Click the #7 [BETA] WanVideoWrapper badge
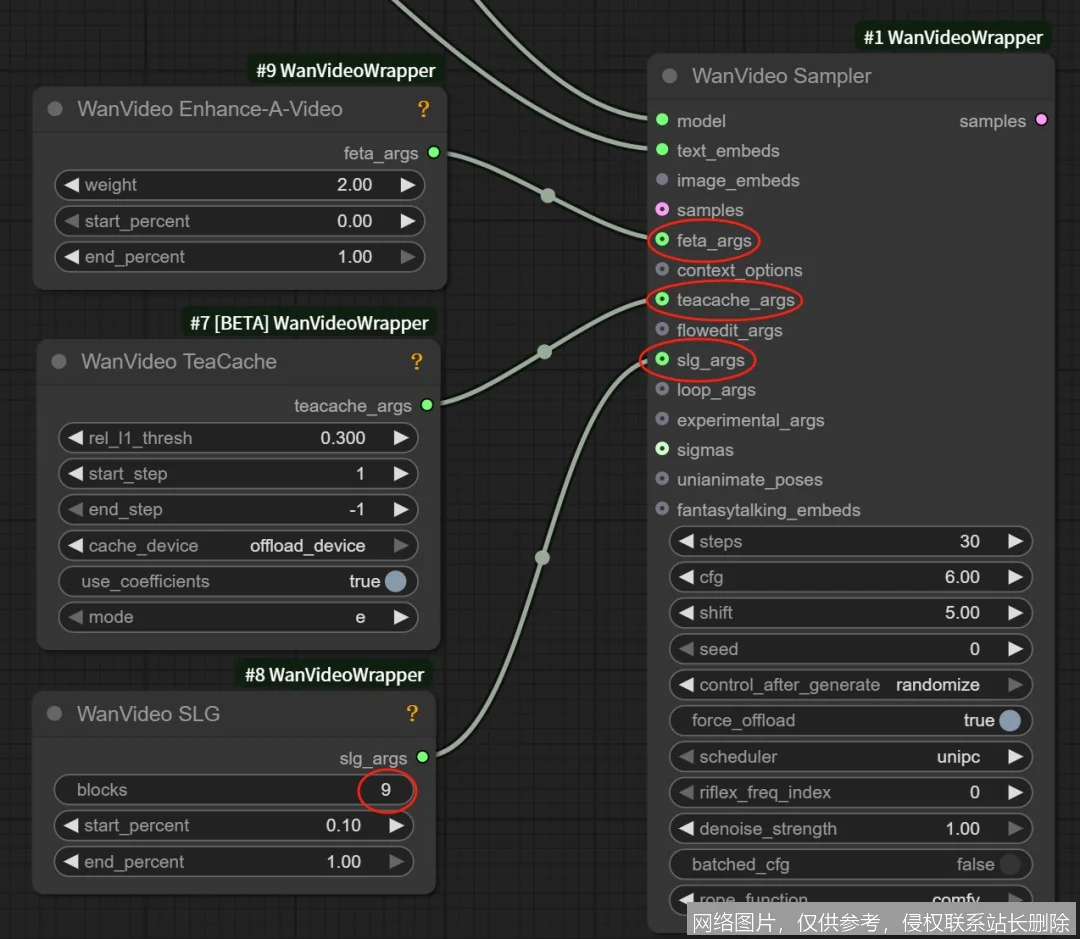This screenshot has width=1080, height=939. pos(309,323)
